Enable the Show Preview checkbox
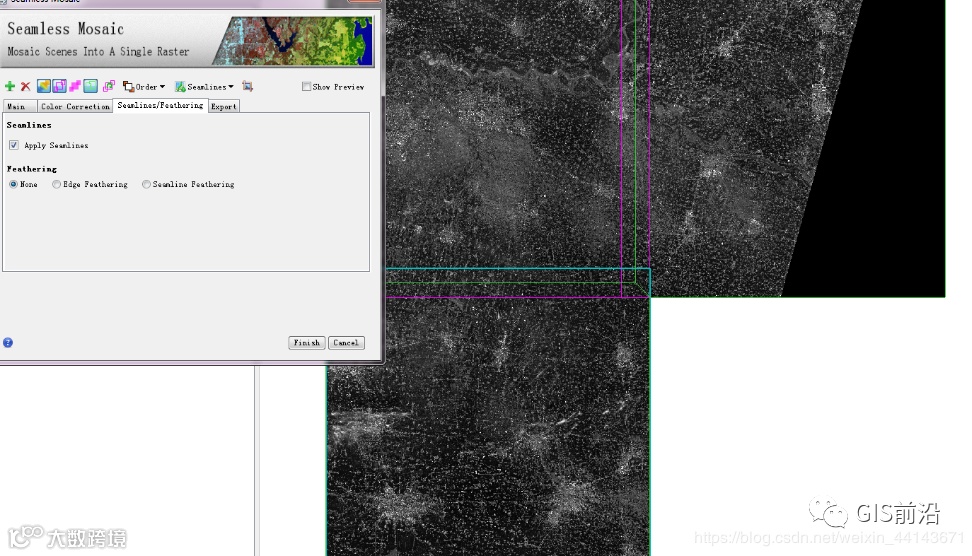The height and width of the screenshot is (556, 972). click(x=306, y=87)
